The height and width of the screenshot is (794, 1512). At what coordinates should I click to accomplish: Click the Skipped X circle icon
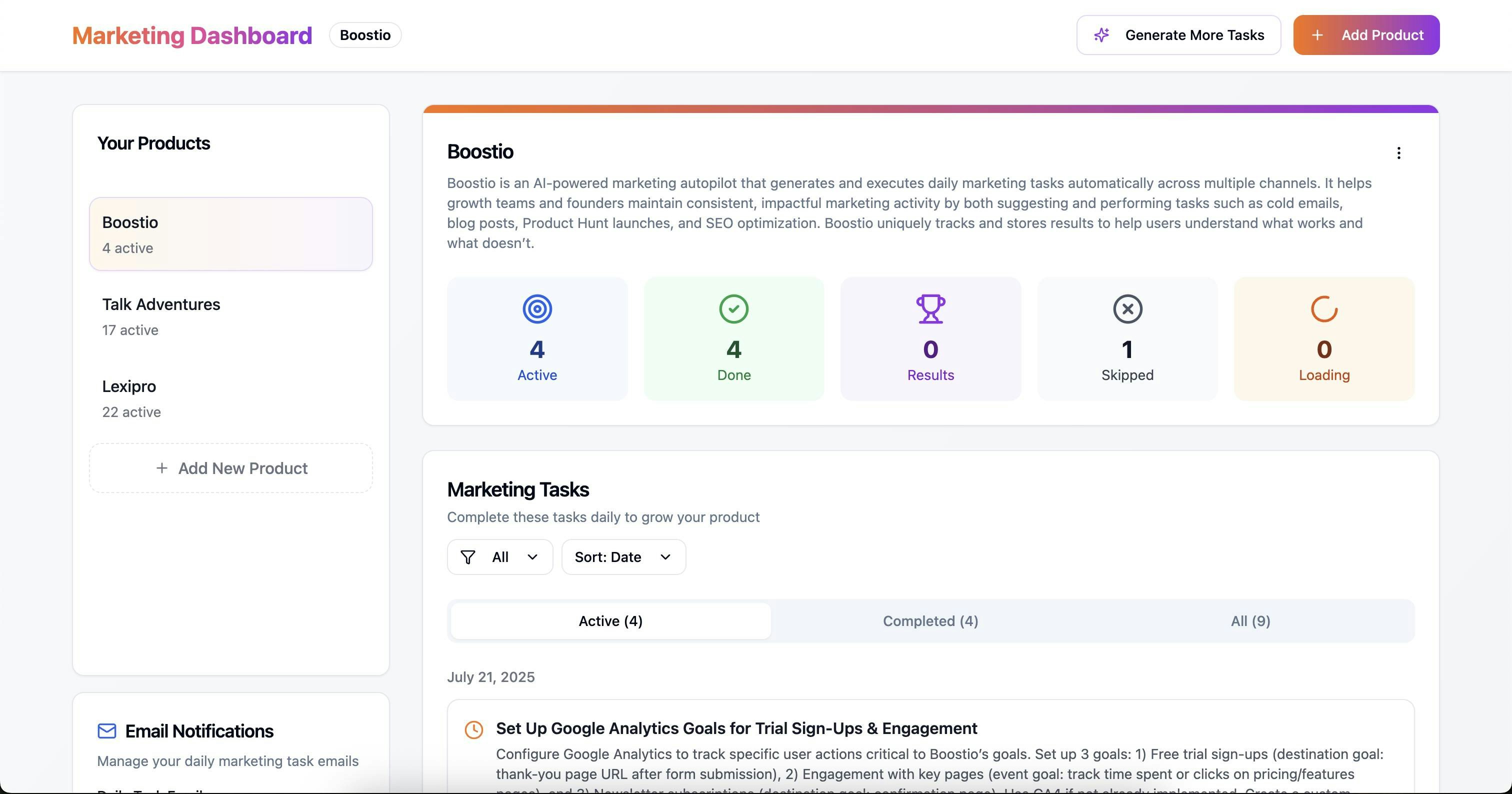(x=1127, y=308)
